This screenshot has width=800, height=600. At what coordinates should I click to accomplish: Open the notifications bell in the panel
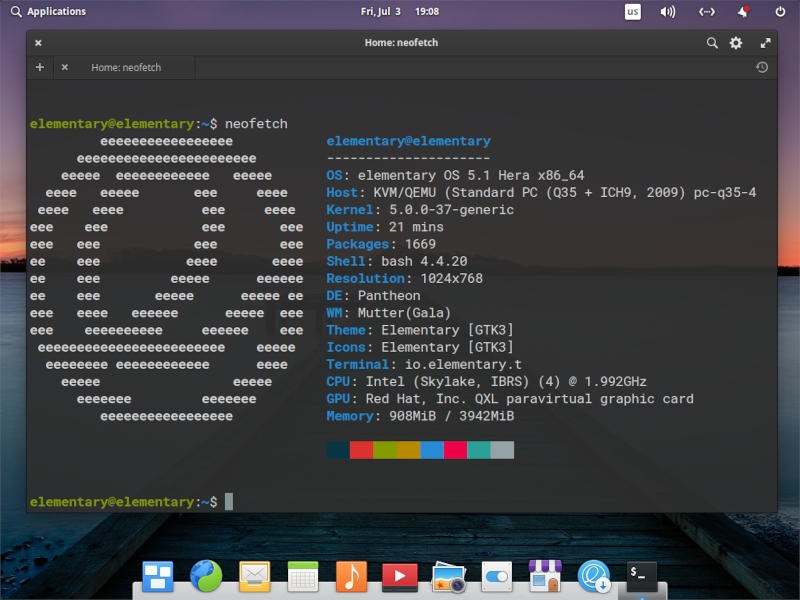(741, 12)
